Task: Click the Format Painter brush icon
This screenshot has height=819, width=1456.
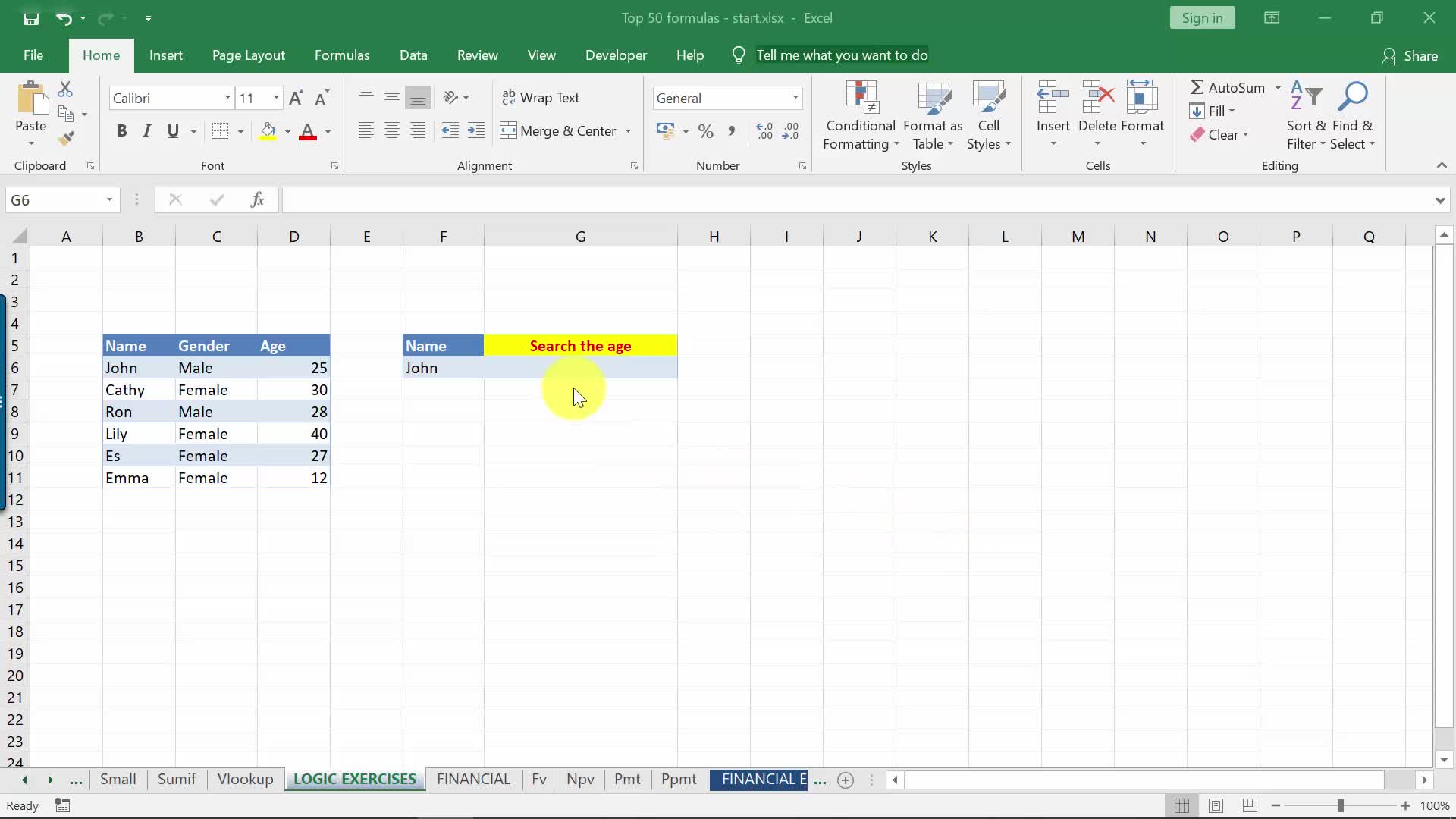Action: 66,138
